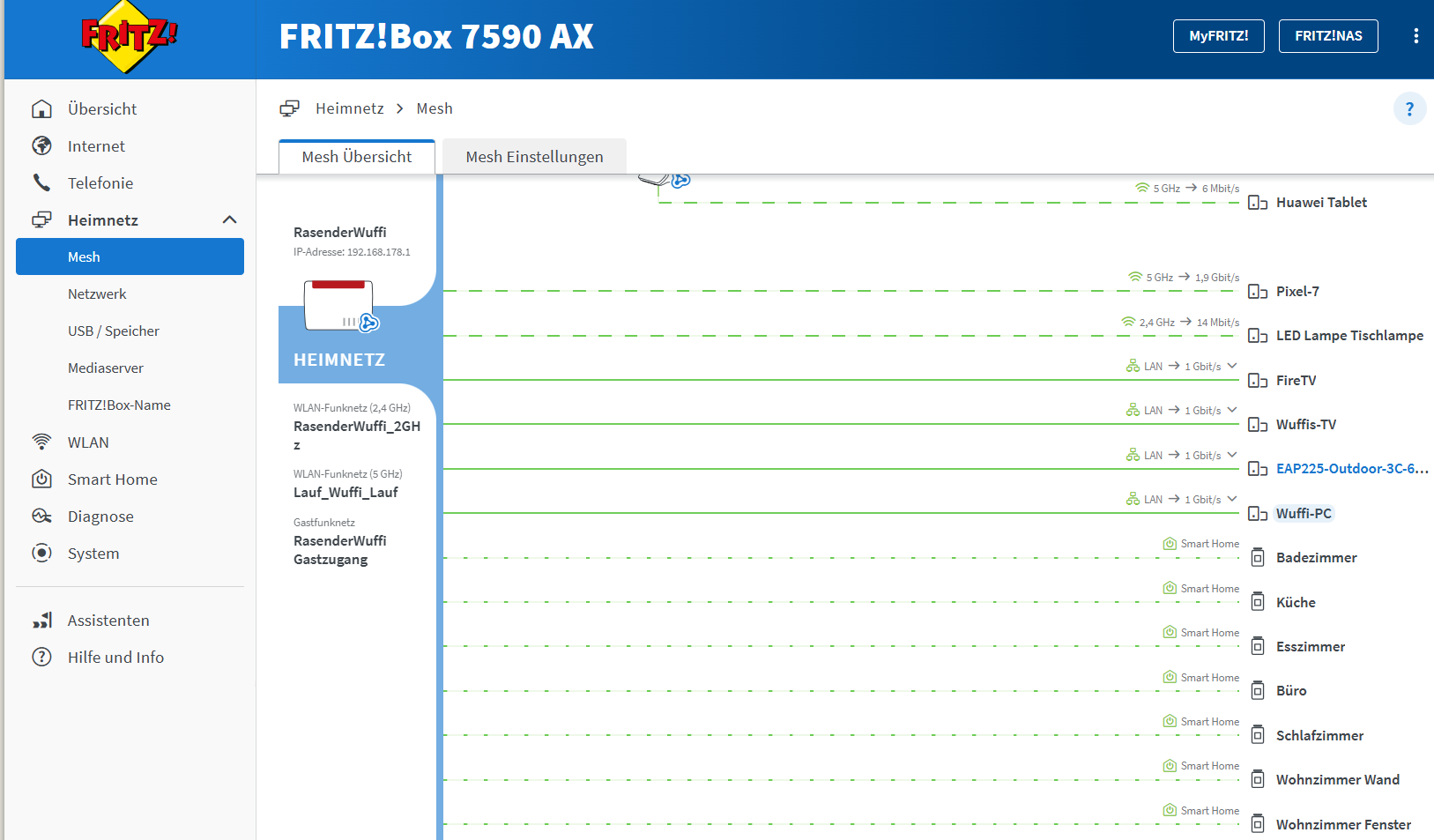The width and height of the screenshot is (1434, 840).
Task: Click the Pixel-7 device icon
Action: click(x=1258, y=292)
